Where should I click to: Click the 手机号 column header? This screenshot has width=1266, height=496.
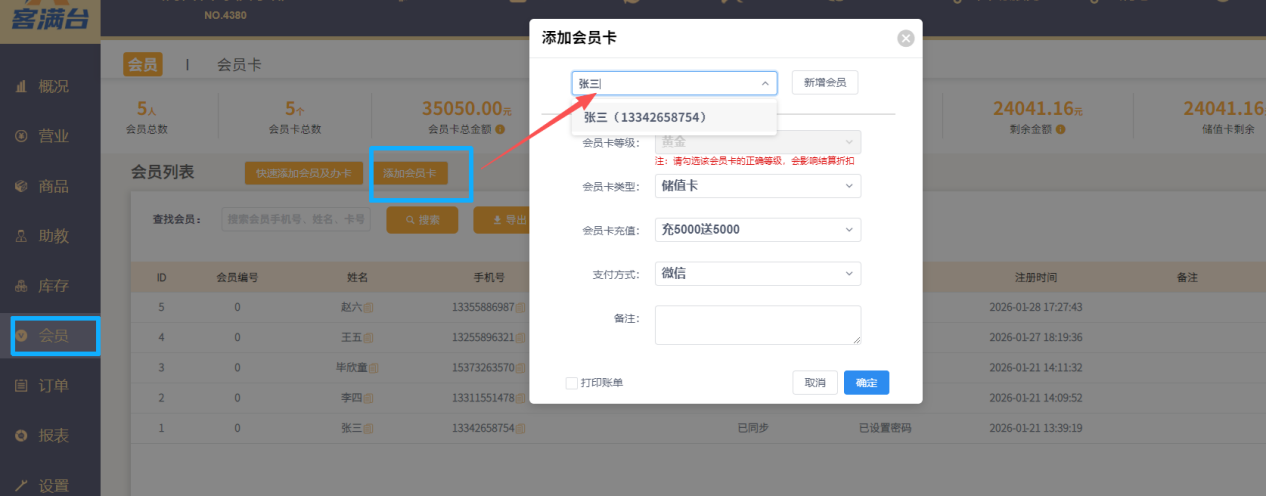click(489, 277)
